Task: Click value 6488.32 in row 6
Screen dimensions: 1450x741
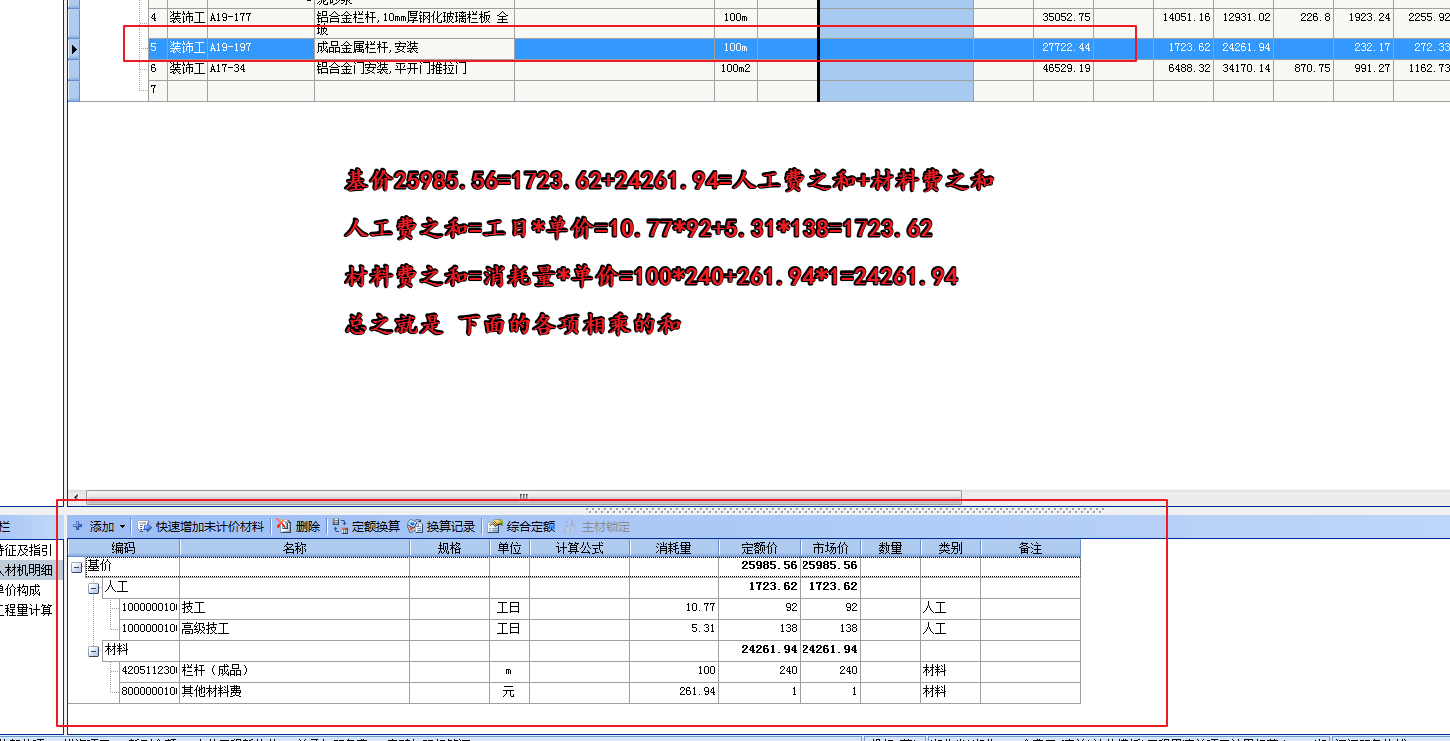Action: pos(1189,69)
